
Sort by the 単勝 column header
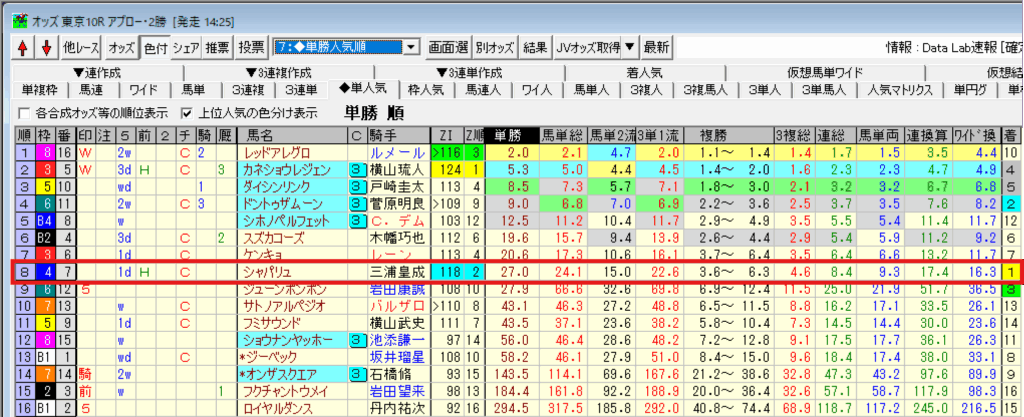507,134
